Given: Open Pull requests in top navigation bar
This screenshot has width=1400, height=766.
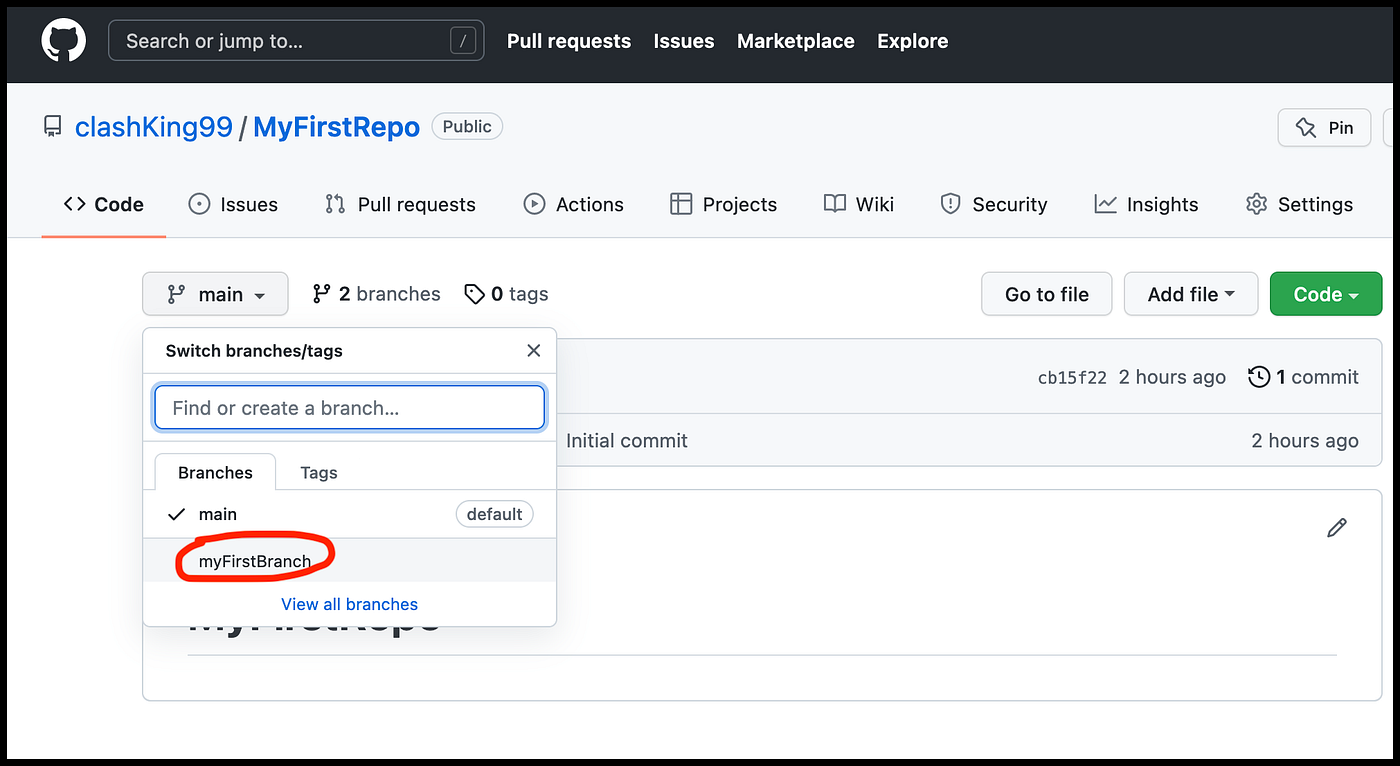Looking at the screenshot, I should pyautogui.click(x=569, y=41).
